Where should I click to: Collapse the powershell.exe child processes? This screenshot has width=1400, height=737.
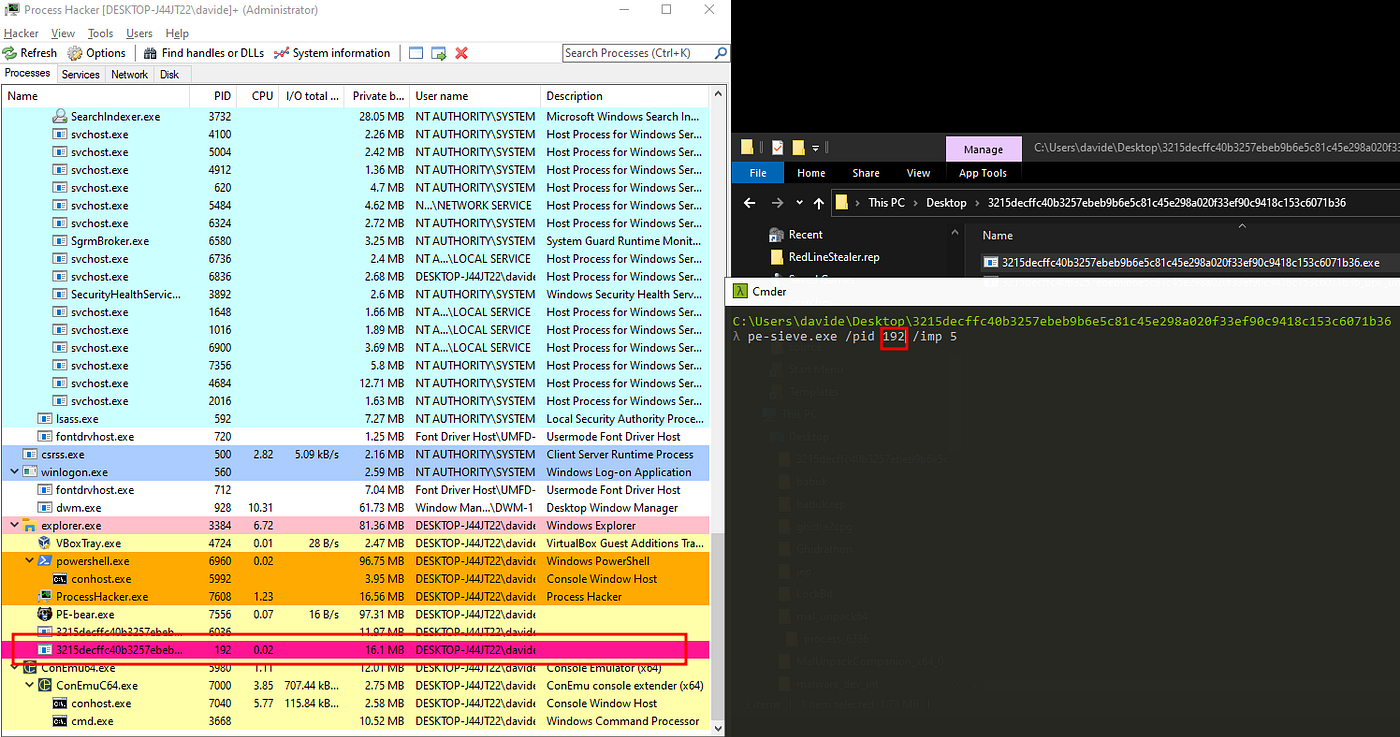[x=29, y=561]
